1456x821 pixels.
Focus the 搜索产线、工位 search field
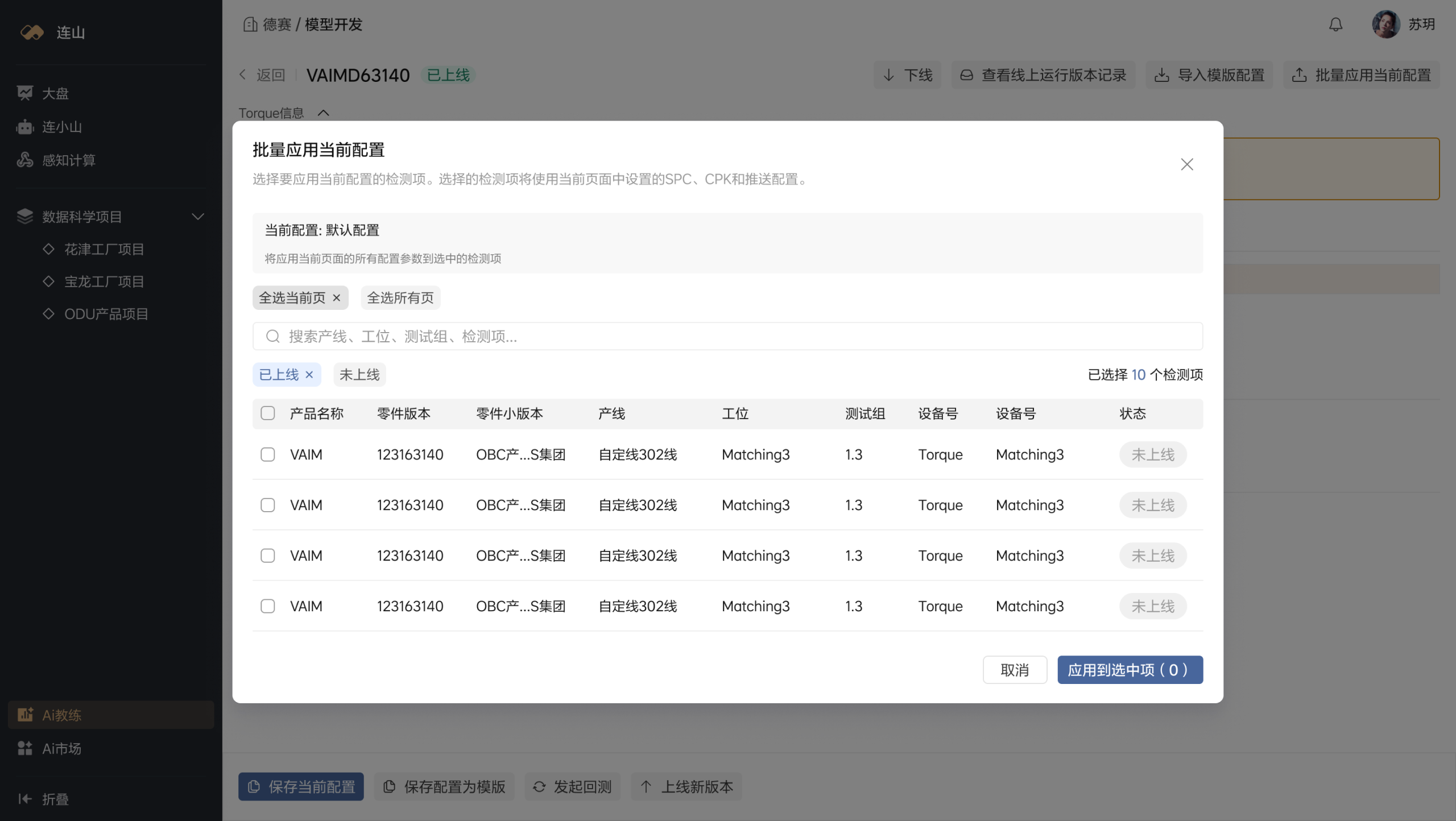coord(727,337)
